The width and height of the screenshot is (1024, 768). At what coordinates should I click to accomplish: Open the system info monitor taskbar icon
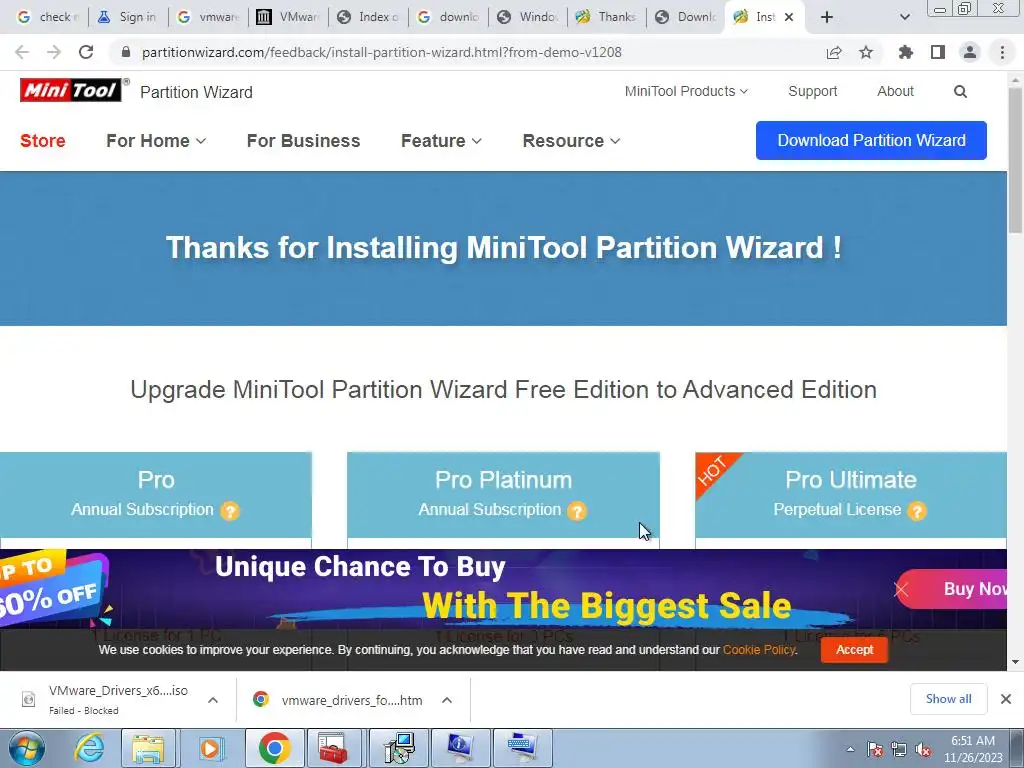(460, 748)
